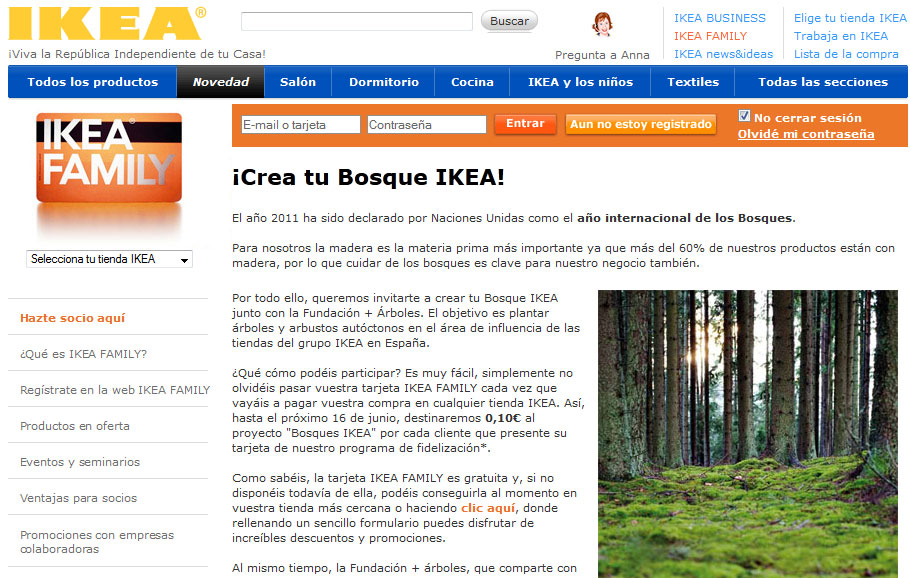Click the Anna assistant avatar
Image resolution: width=910 pixels, height=578 pixels.
pyautogui.click(x=602, y=25)
